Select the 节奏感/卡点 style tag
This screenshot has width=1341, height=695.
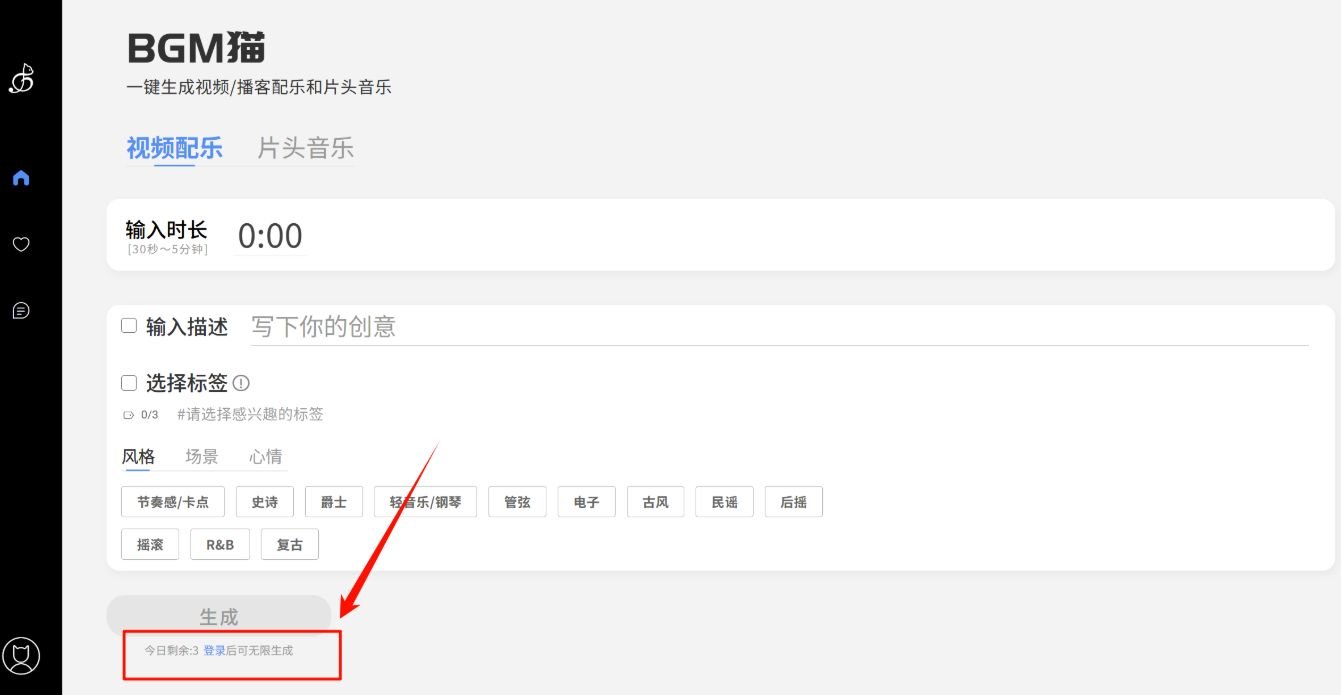173,502
